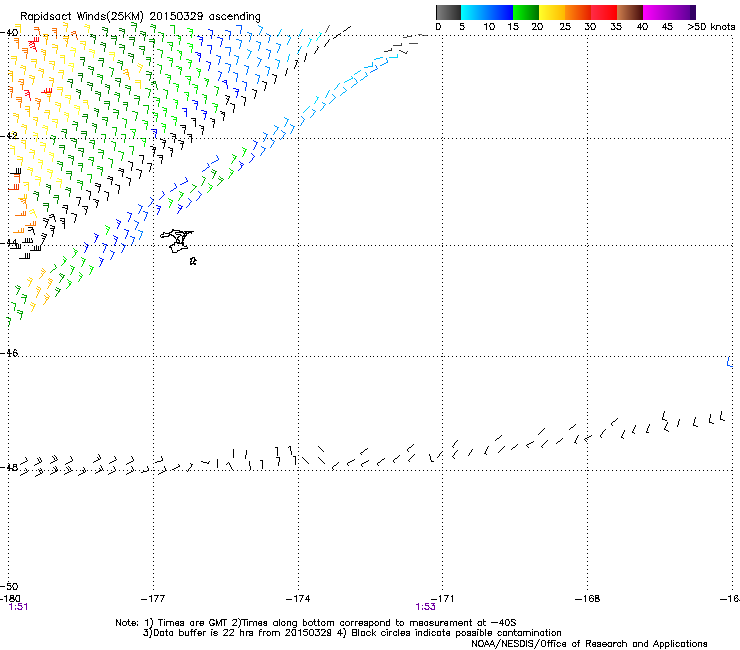Click the 'NOAA/NESDIS/Office of Research and Applications' credit

(x=589, y=644)
